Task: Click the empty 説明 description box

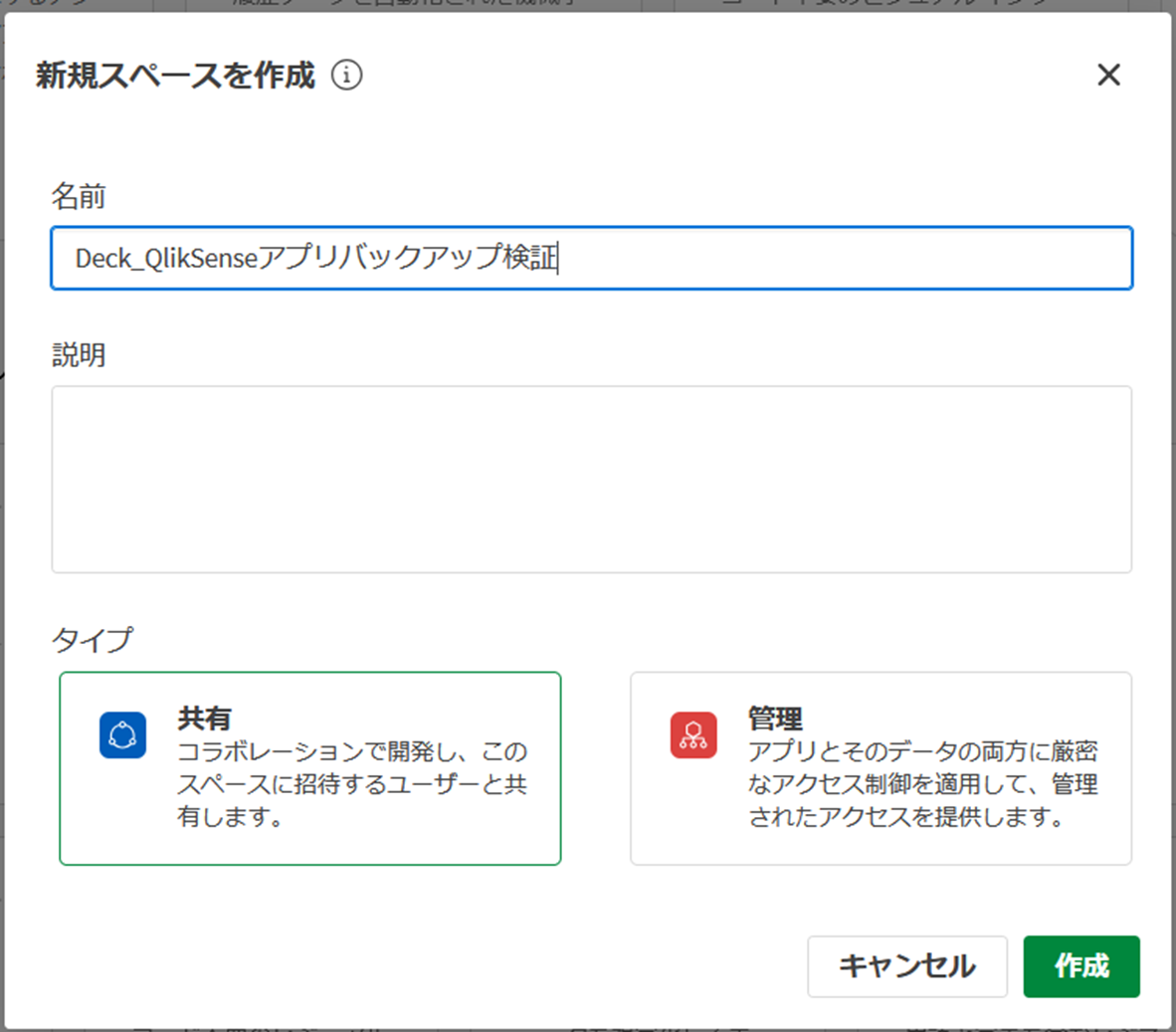Action: (592, 478)
